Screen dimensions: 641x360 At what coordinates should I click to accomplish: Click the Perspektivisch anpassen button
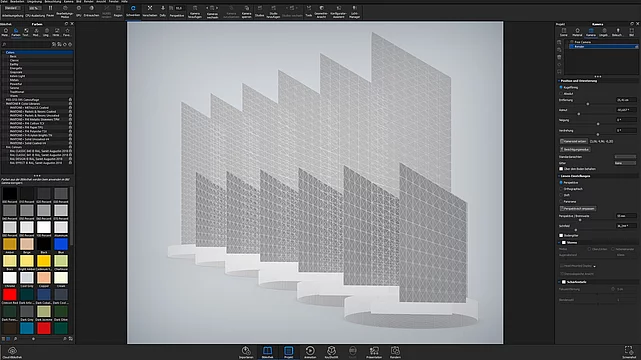tap(578, 209)
